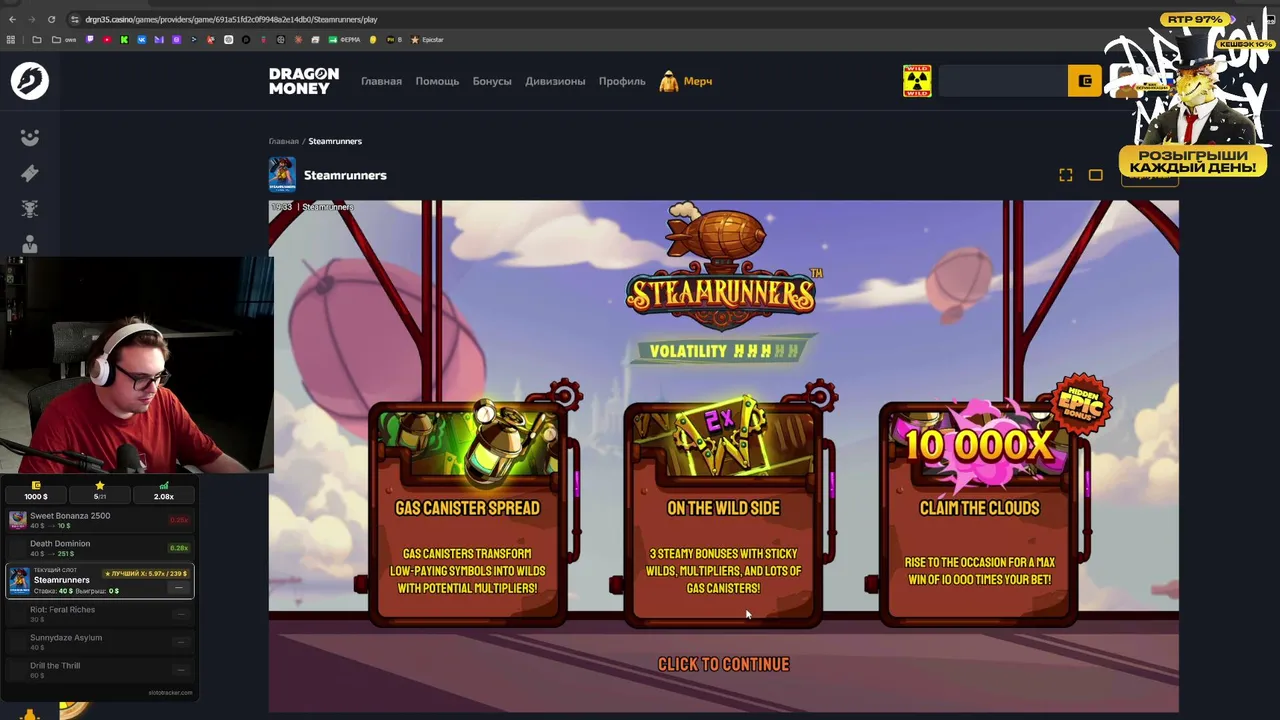Click the 0.25x badge on Sweet Bonanza
1280x720 pixels.
click(x=179, y=520)
